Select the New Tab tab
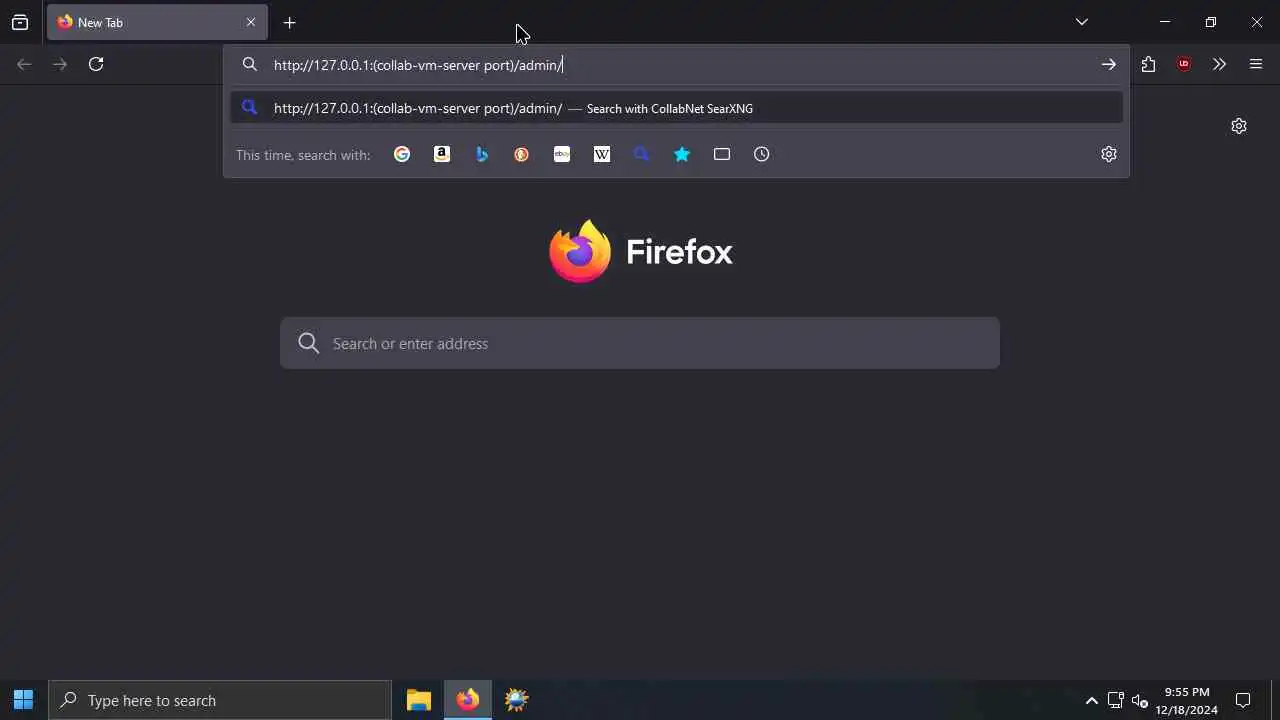 click(x=157, y=22)
